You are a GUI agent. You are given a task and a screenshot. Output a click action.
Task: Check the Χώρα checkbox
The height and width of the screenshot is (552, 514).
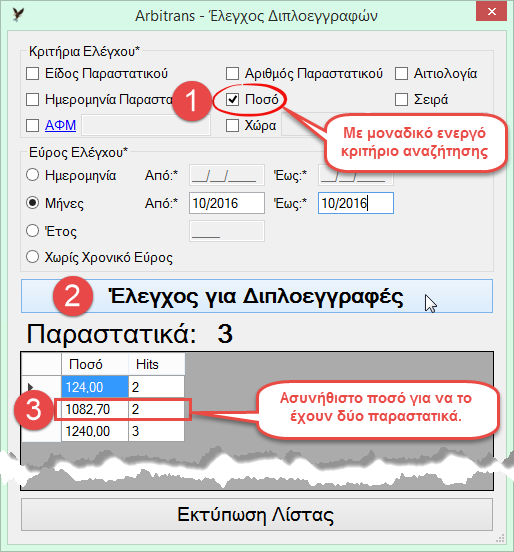[x=232, y=125]
